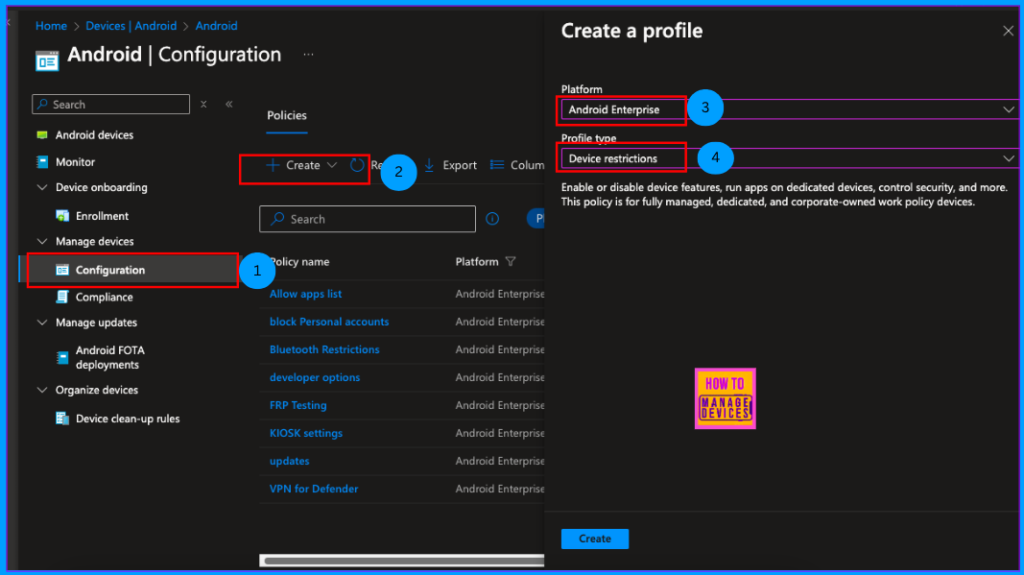Click the Platform column filter icon
This screenshot has height=575, width=1024.
[x=511, y=261]
